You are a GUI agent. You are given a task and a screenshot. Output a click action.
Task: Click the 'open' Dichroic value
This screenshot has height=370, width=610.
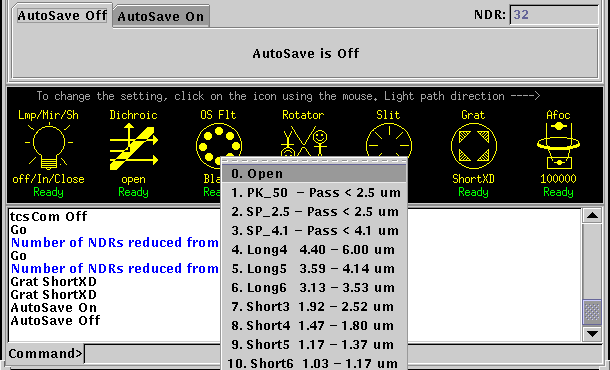[x=133, y=180]
